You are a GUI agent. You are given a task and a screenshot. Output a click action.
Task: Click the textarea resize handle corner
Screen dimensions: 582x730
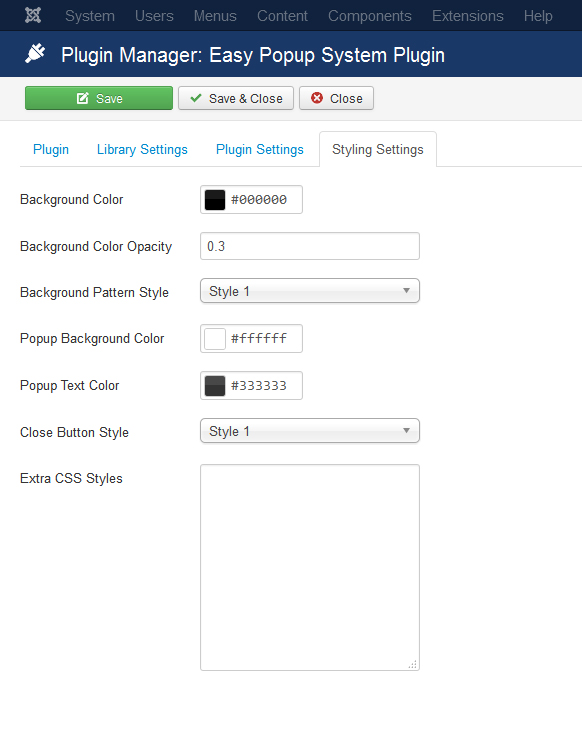[x=413, y=664]
